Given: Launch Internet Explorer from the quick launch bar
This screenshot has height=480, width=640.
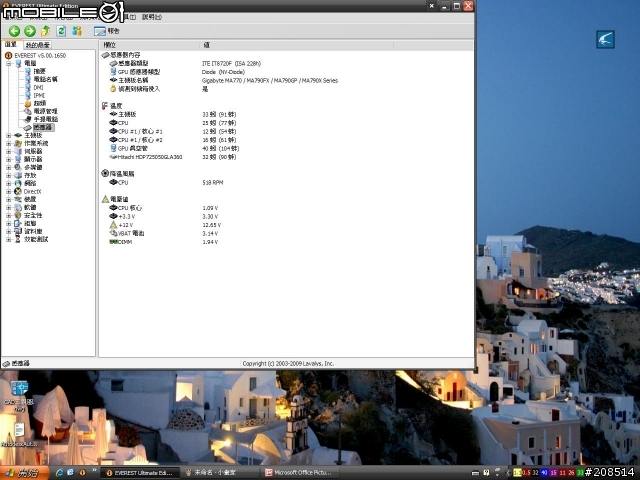Looking at the screenshot, I should [60, 473].
